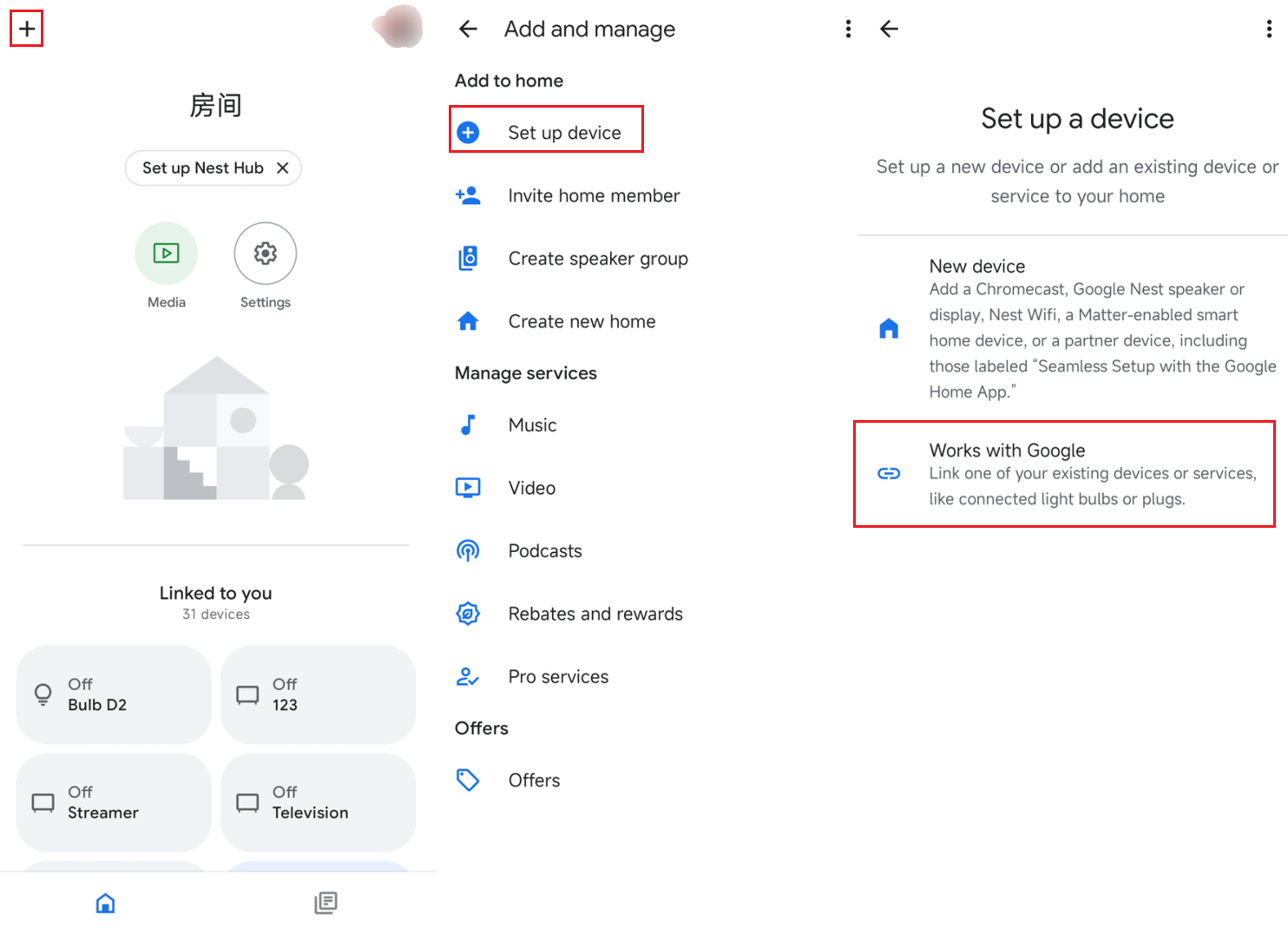Open Rebates and rewards icon

coord(469,613)
